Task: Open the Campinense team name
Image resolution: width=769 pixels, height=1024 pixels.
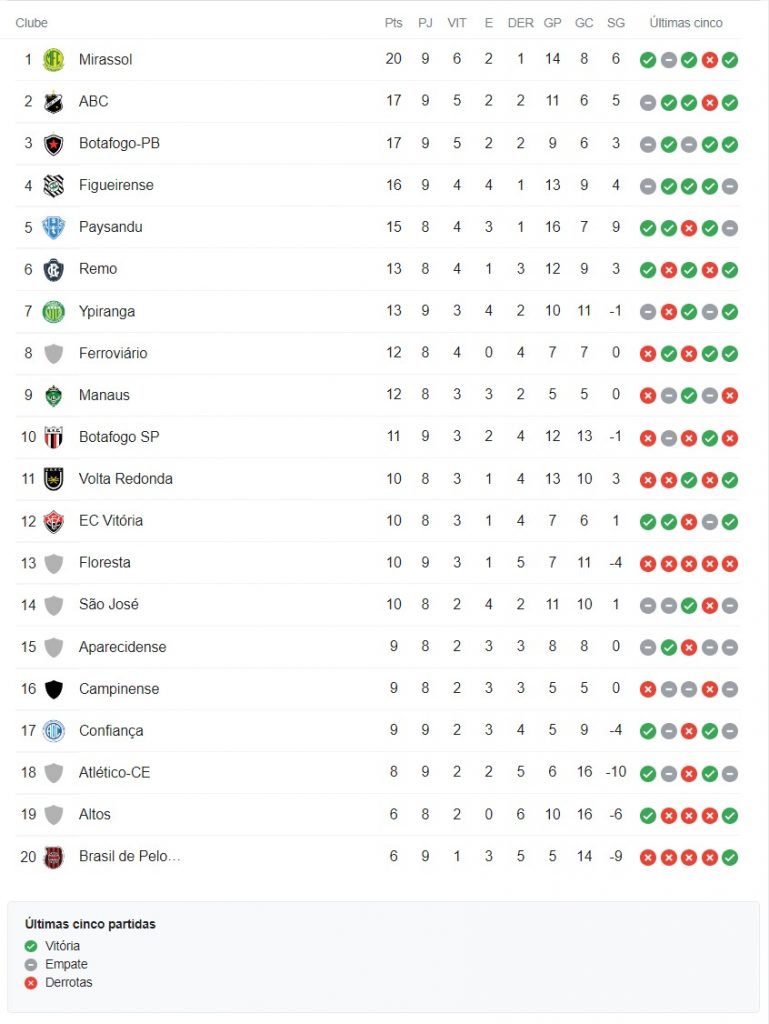Action: (x=119, y=689)
